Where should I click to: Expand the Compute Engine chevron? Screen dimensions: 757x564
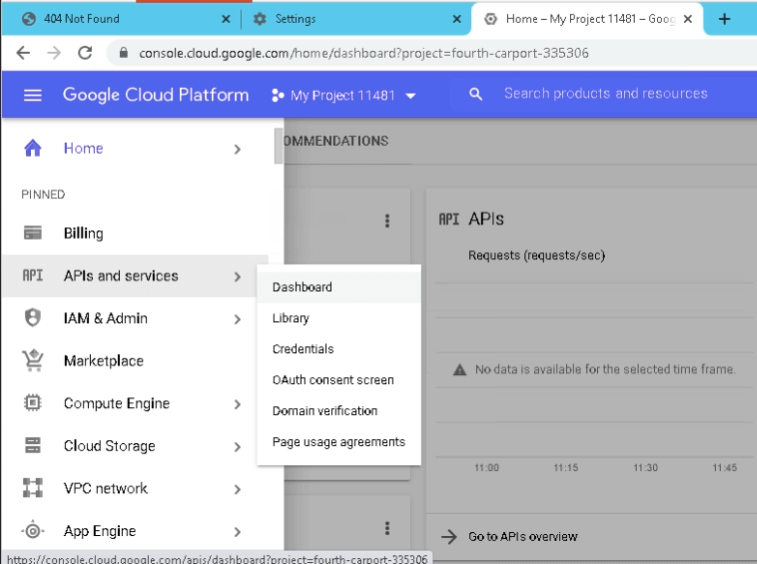[x=237, y=404]
